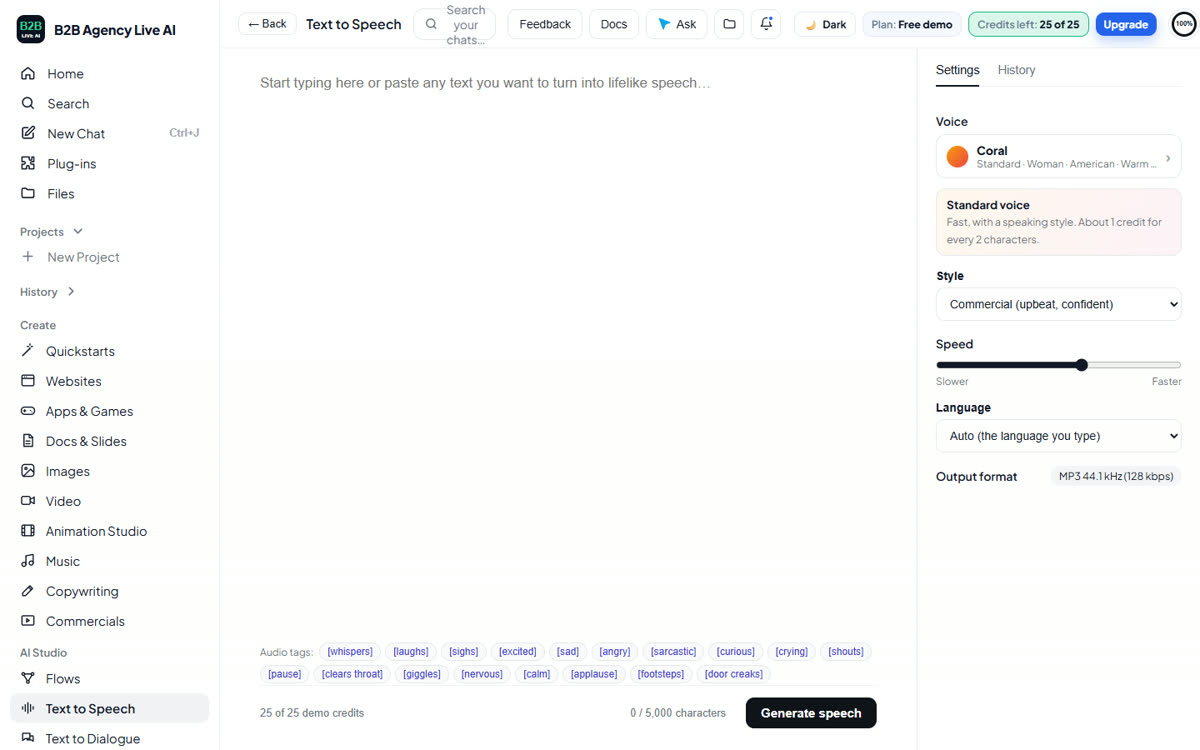Click the Quickstarts magic wand icon
Image resolution: width=1200 pixels, height=750 pixels.
pos(28,351)
